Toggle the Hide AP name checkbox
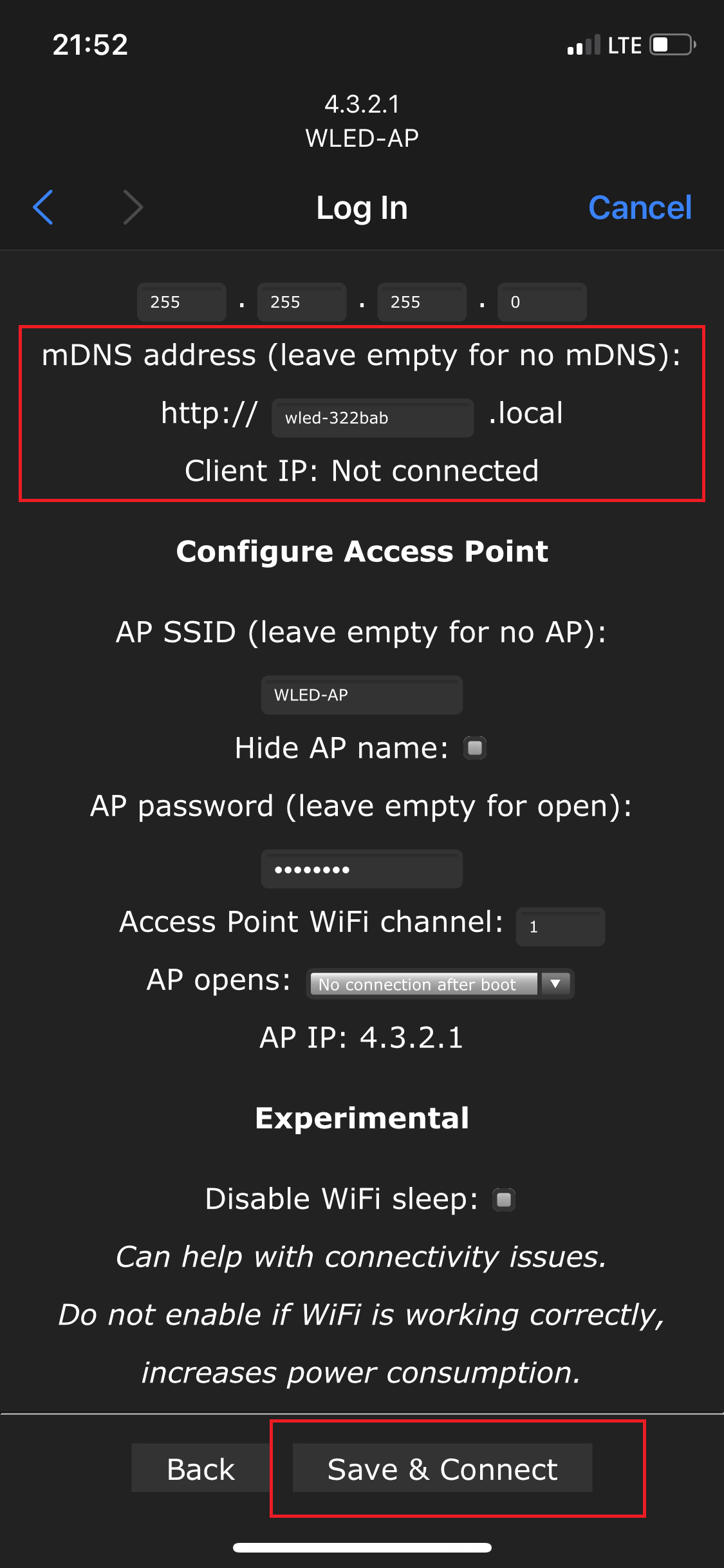 tap(475, 748)
